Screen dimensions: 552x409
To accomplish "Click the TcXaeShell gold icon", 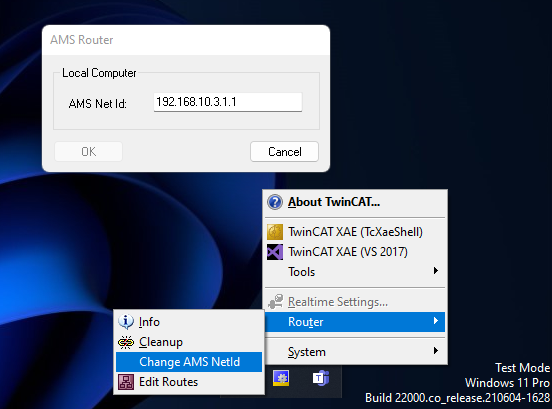I will coord(275,232).
